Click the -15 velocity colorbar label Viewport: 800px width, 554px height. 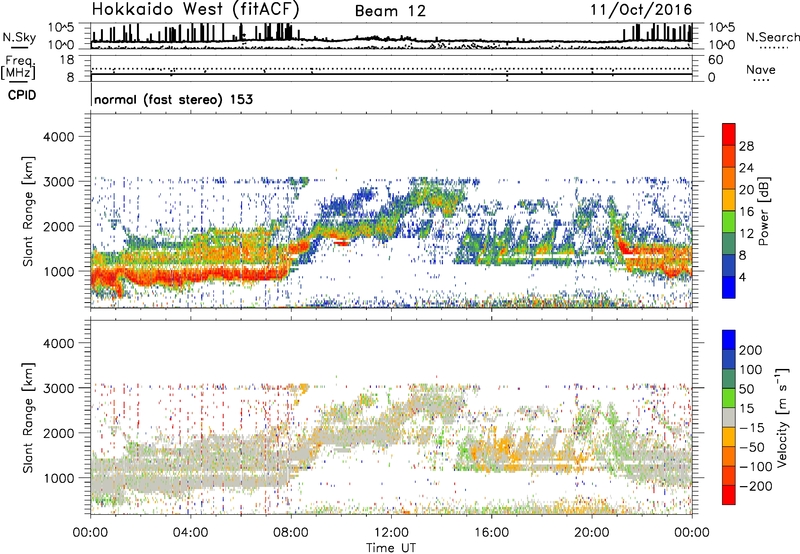pos(752,428)
